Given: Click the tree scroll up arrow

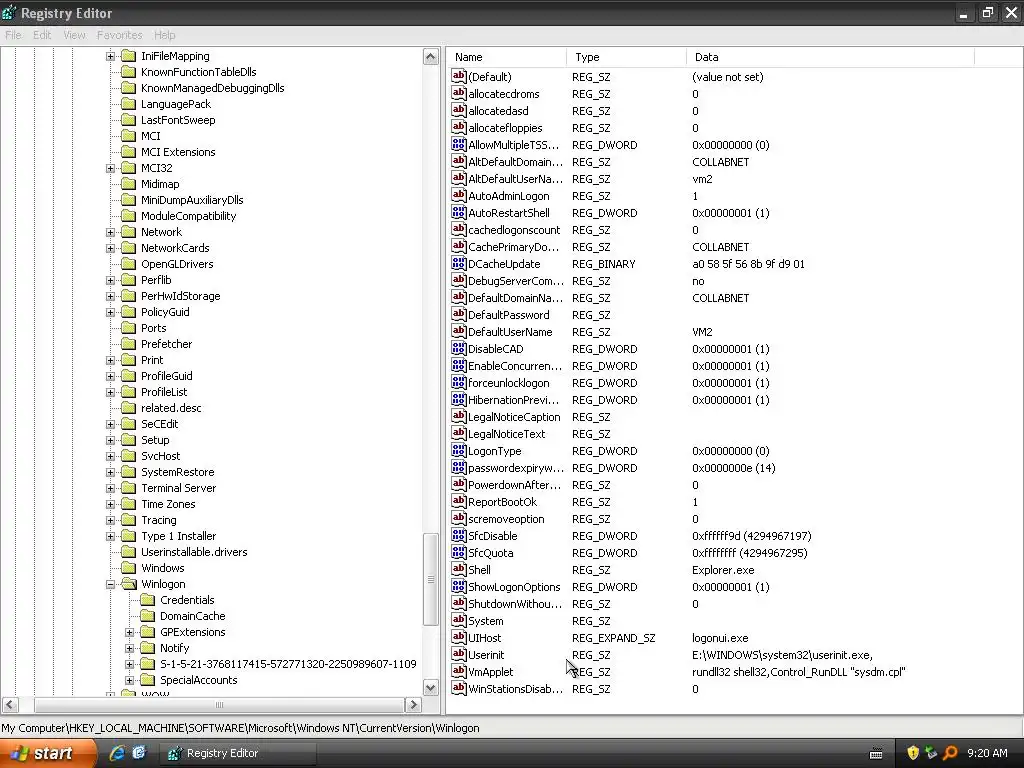Looking at the screenshot, I should click(x=430, y=57).
